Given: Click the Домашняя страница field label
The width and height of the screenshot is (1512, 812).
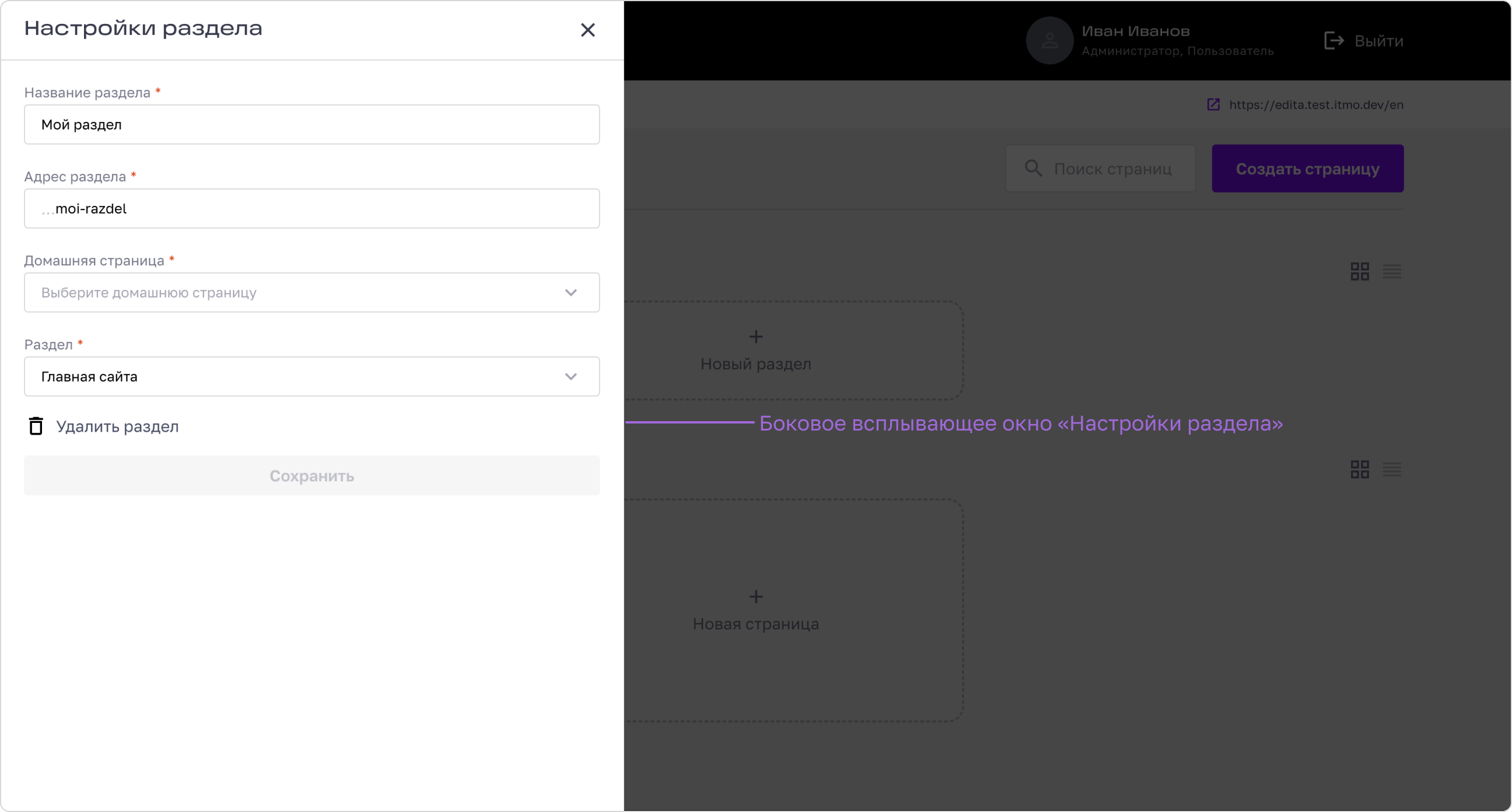Looking at the screenshot, I should tap(94, 261).
